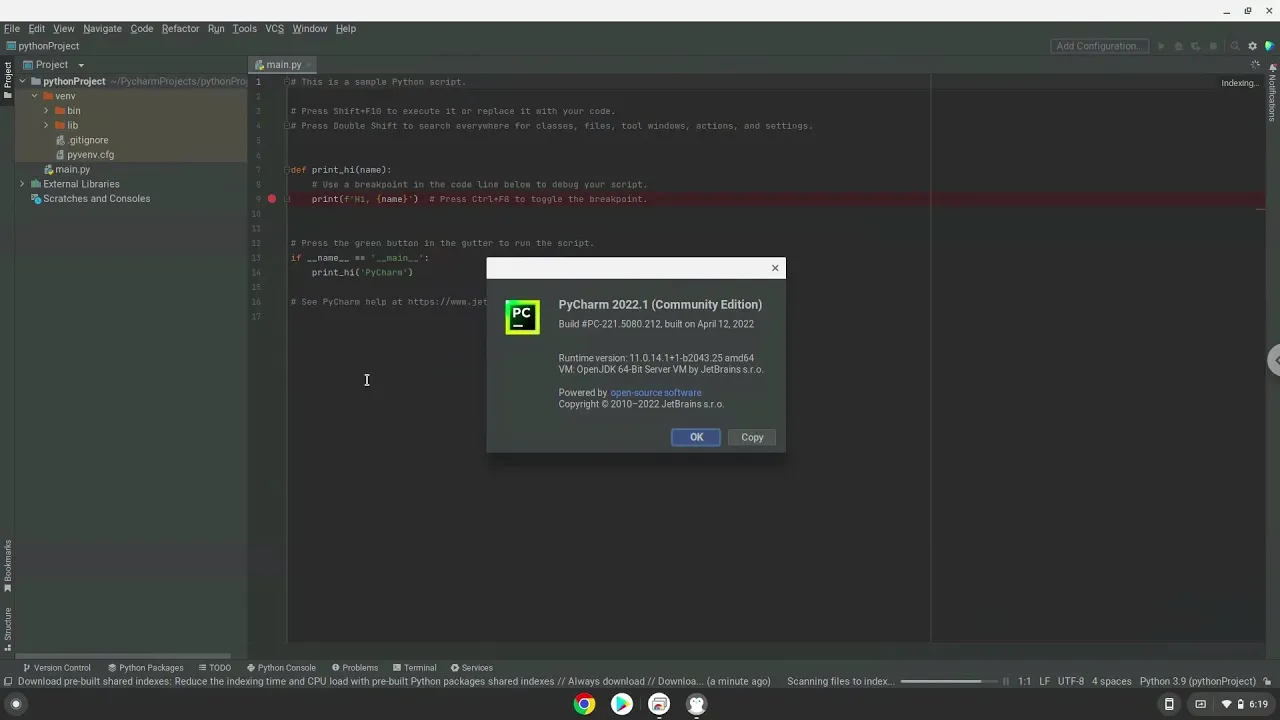
Task: Open the Refactor menu
Action: (180, 29)
